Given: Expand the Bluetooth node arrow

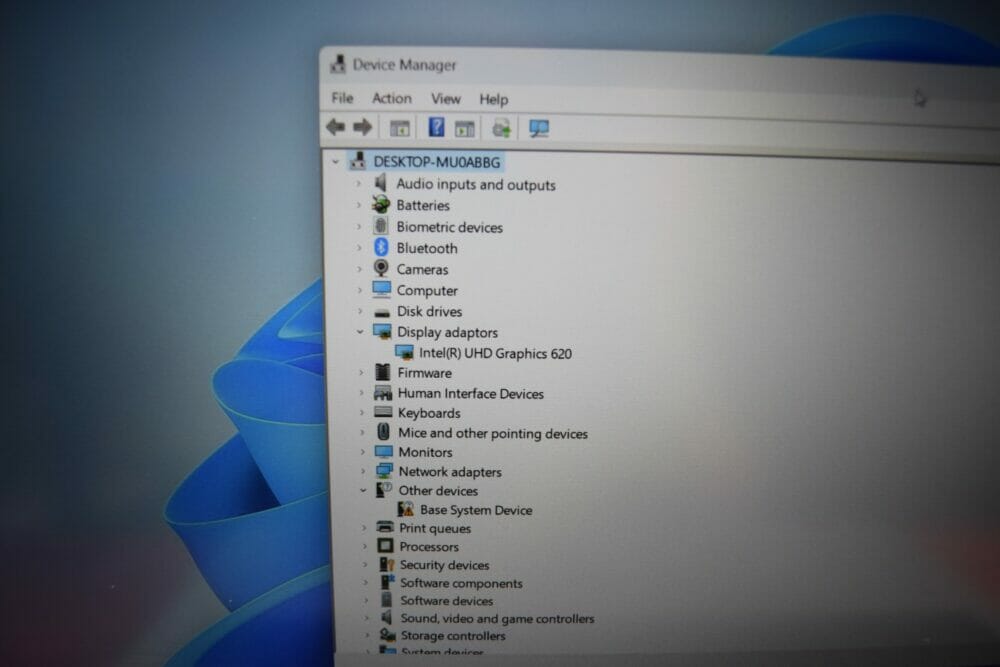Looking at the screenshot, I should (360, 247).
